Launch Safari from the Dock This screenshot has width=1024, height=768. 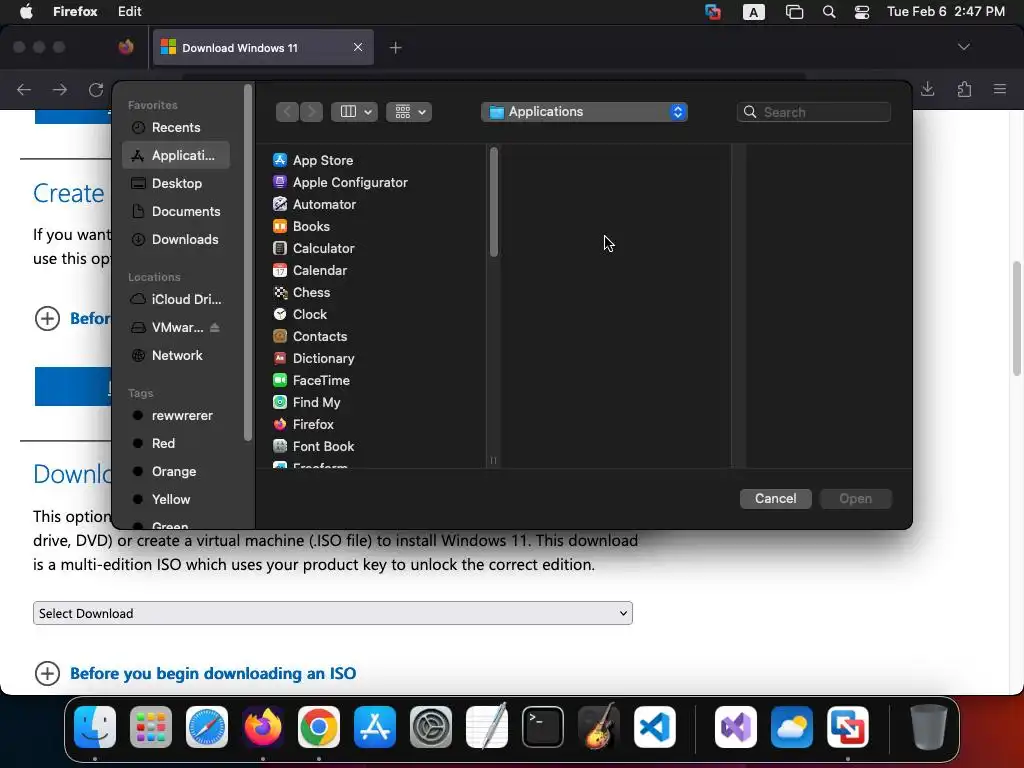pos(207,727)
